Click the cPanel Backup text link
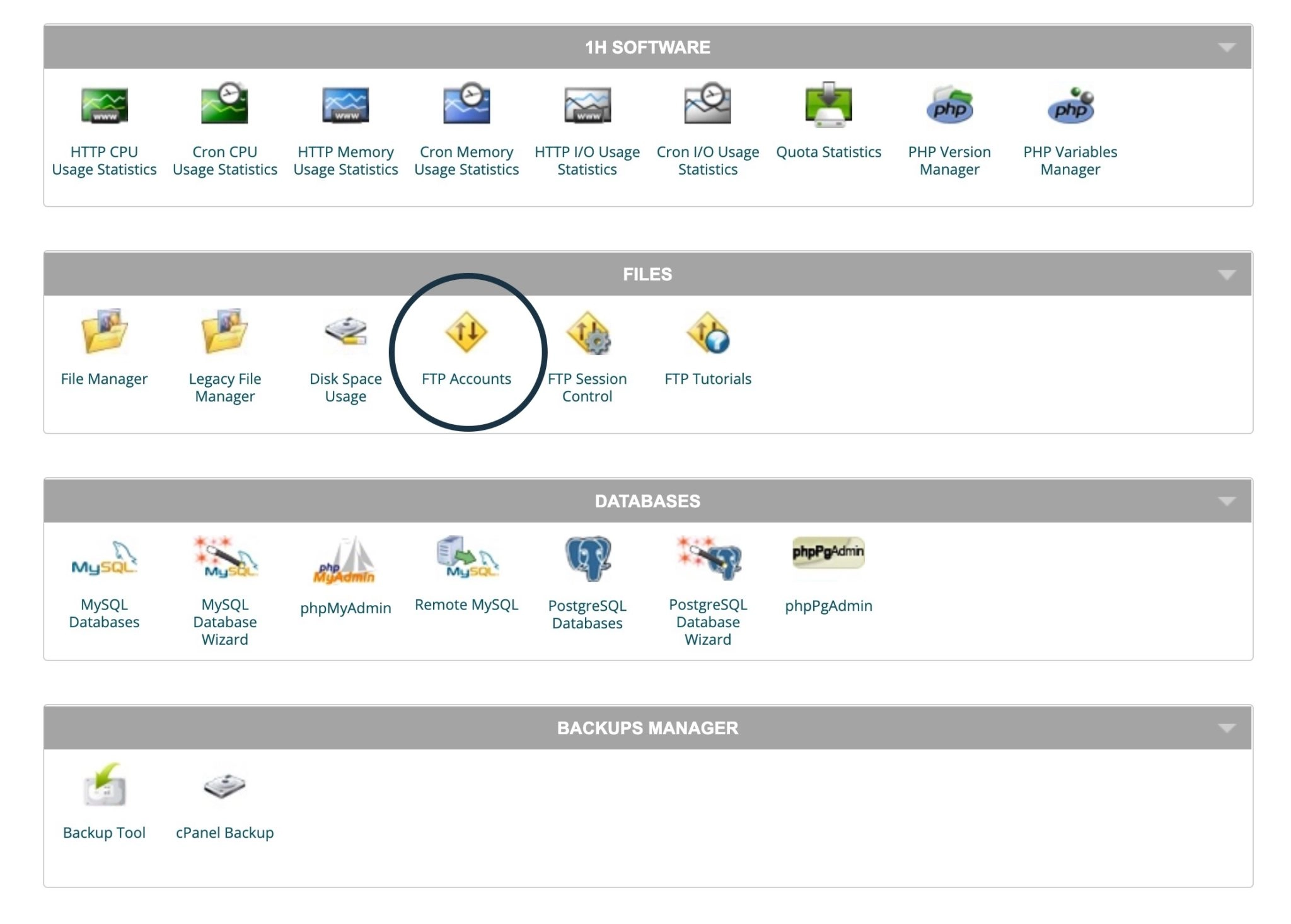The width and height of the screenshot is (1291, 924). click(x=225, y=833)
